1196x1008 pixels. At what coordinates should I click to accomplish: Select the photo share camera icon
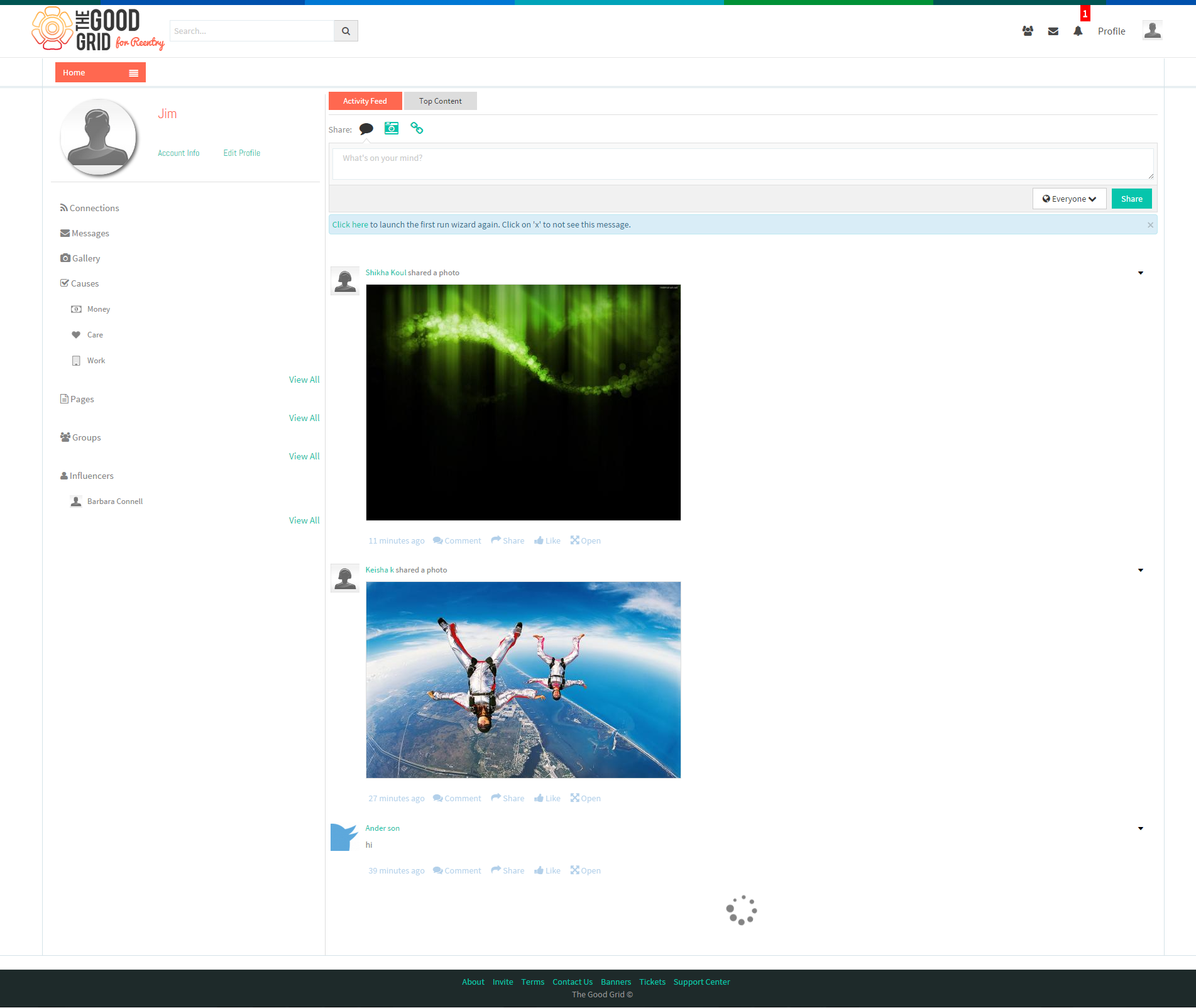[x=392, y=128]
